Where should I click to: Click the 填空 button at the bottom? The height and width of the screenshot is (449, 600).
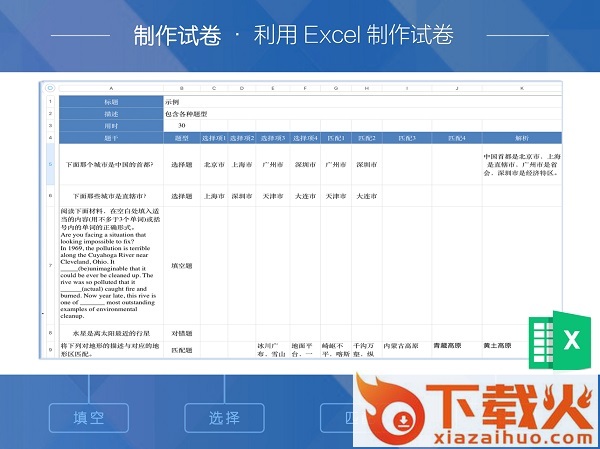(89, 418)
